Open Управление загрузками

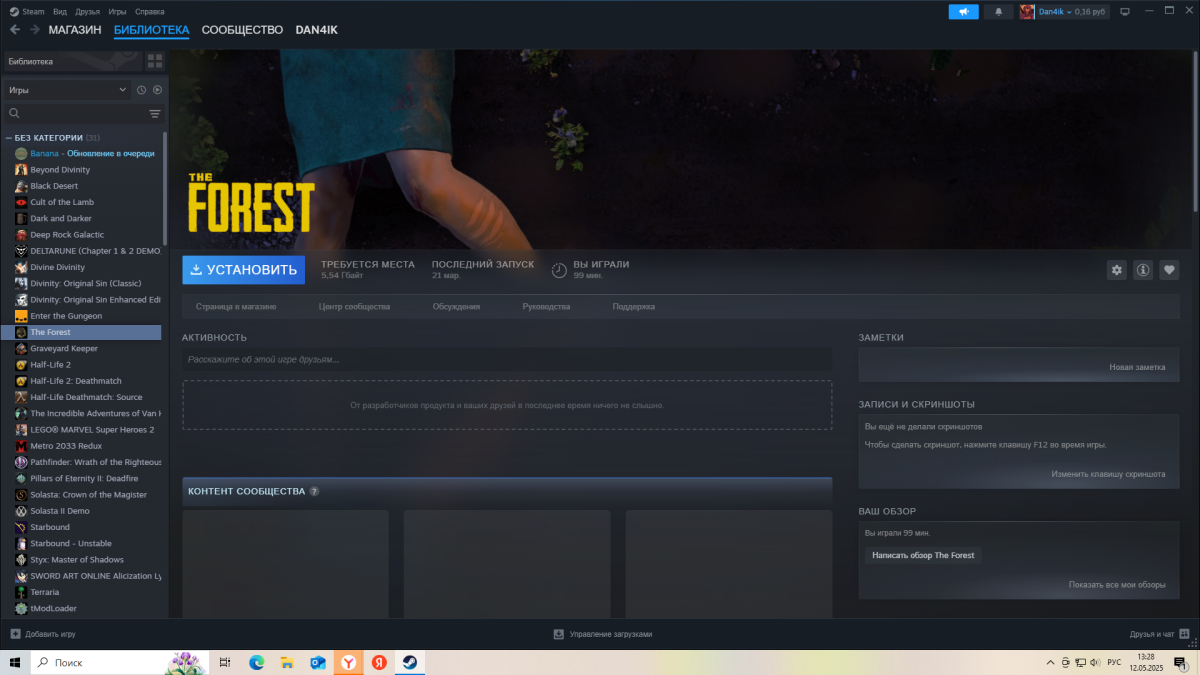point(603,634)
